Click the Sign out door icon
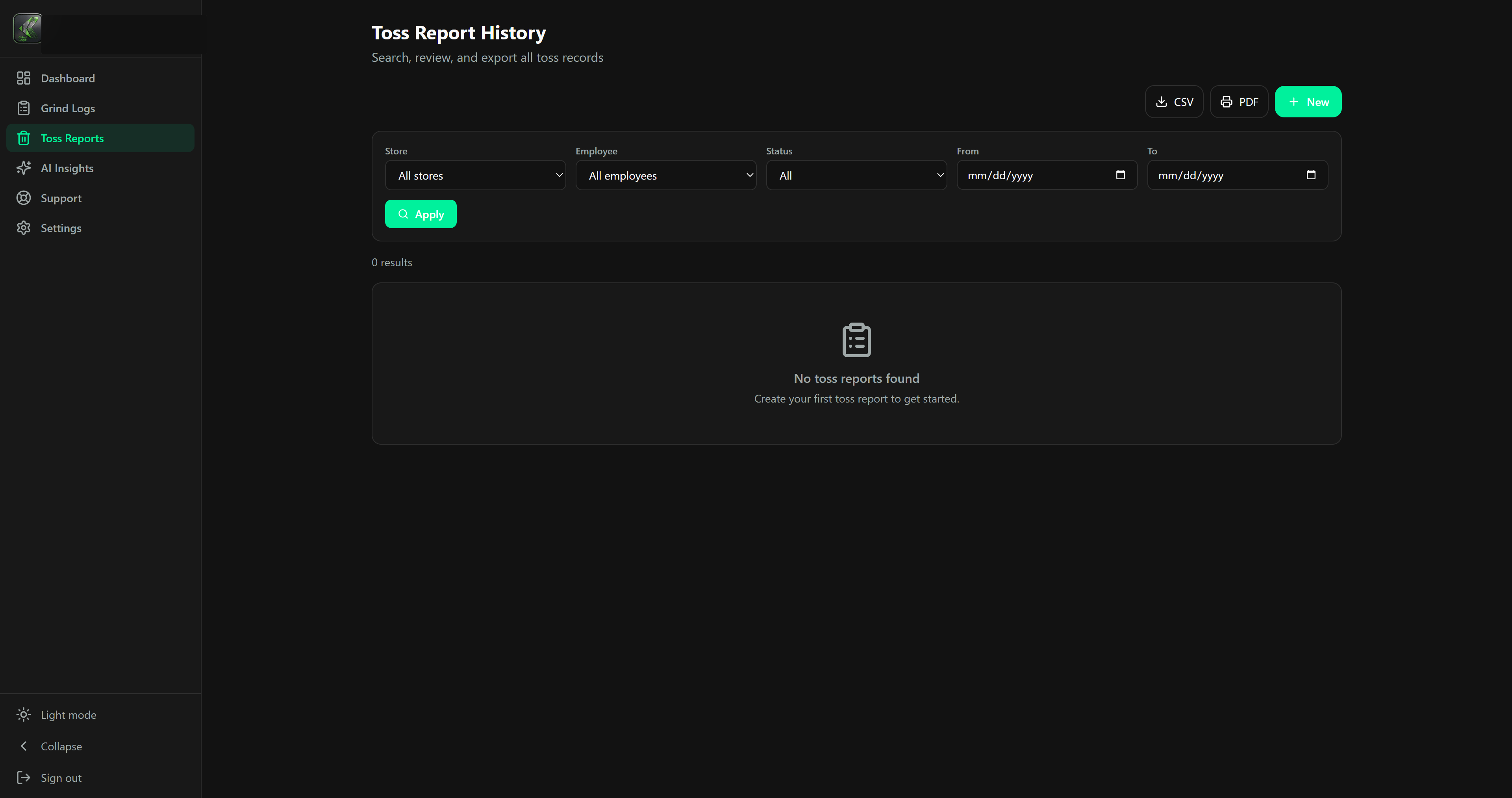The width and height of the screenshot is (1512, 798). [24, 778]
